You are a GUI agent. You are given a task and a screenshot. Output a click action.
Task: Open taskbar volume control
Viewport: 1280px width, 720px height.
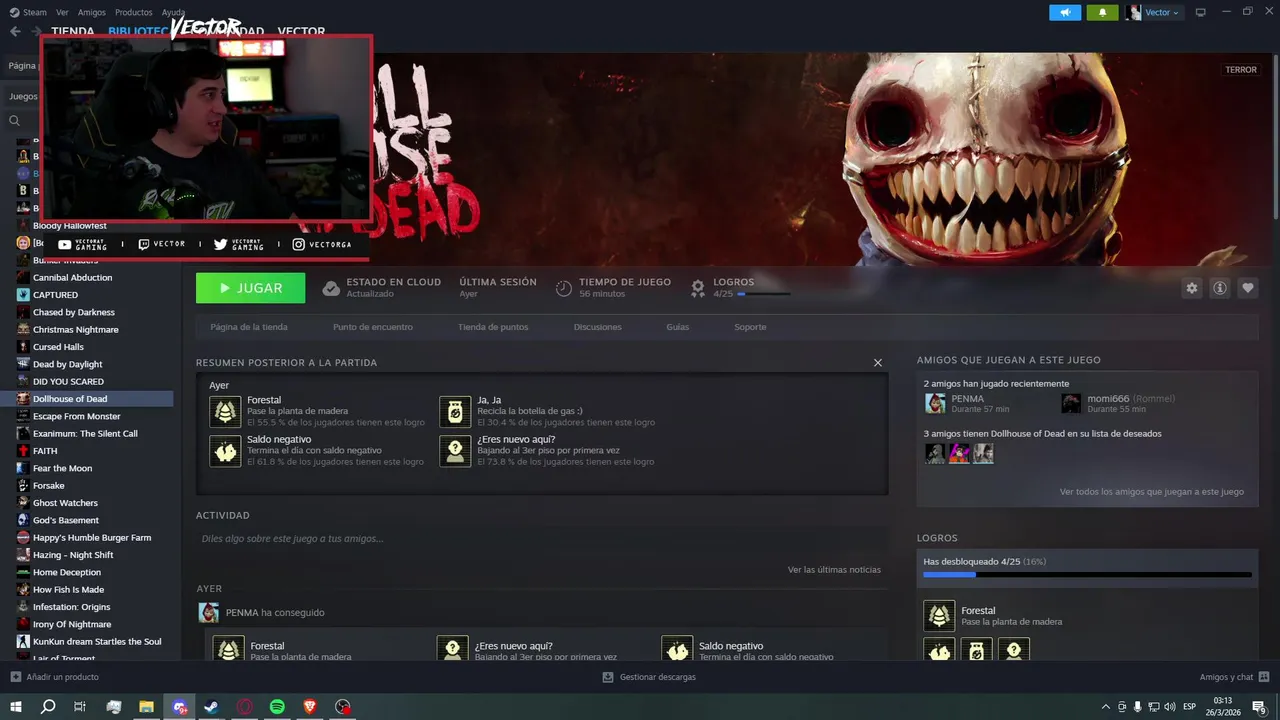(1170, 707)
